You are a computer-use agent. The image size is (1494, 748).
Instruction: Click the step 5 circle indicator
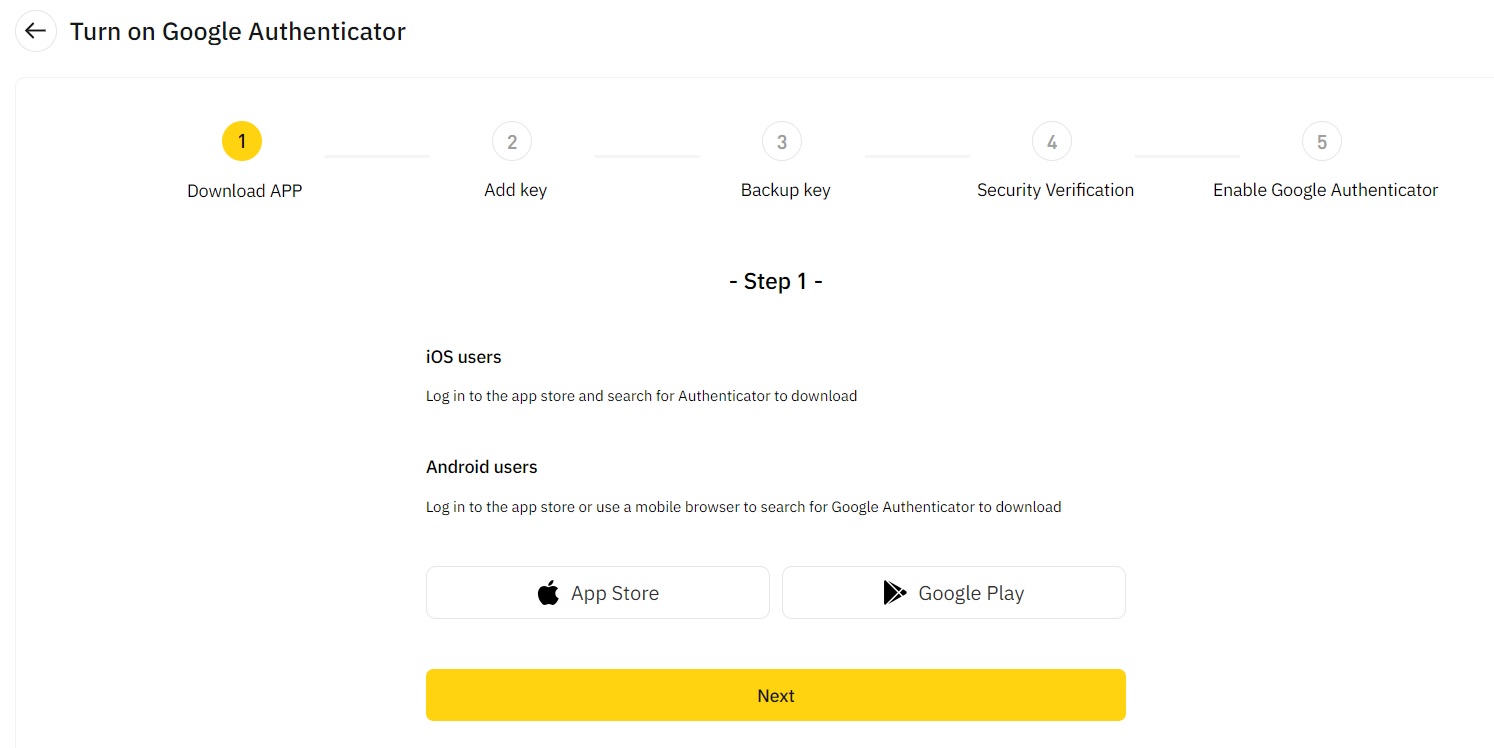pyautogui.click(x=1322, y=141)
